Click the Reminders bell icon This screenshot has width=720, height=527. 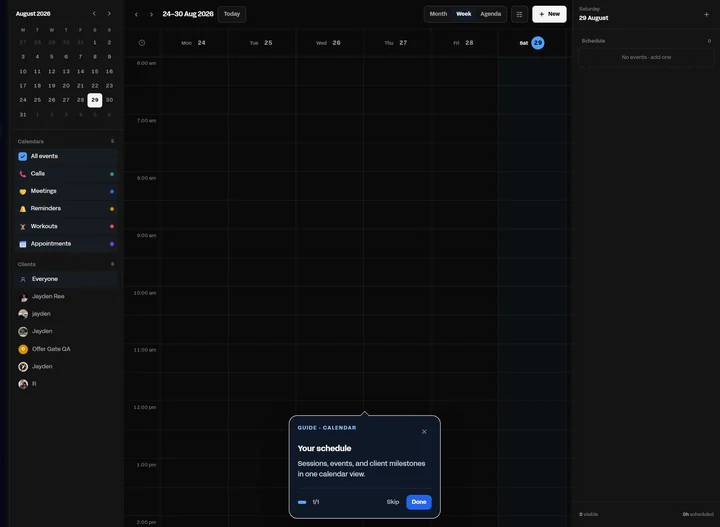tap(22, 209)
